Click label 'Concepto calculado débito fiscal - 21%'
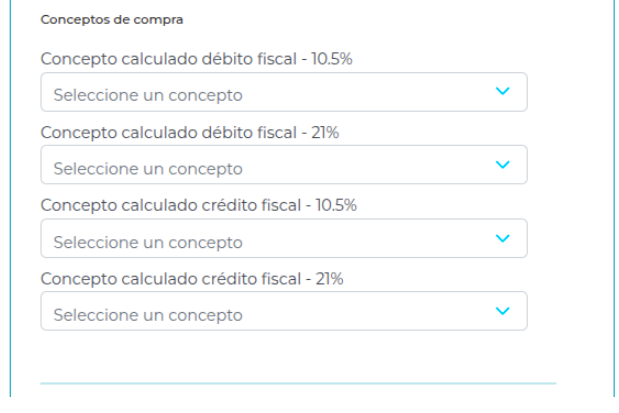The height and width of the screenshot is (413, 619). tap(189, 132)
